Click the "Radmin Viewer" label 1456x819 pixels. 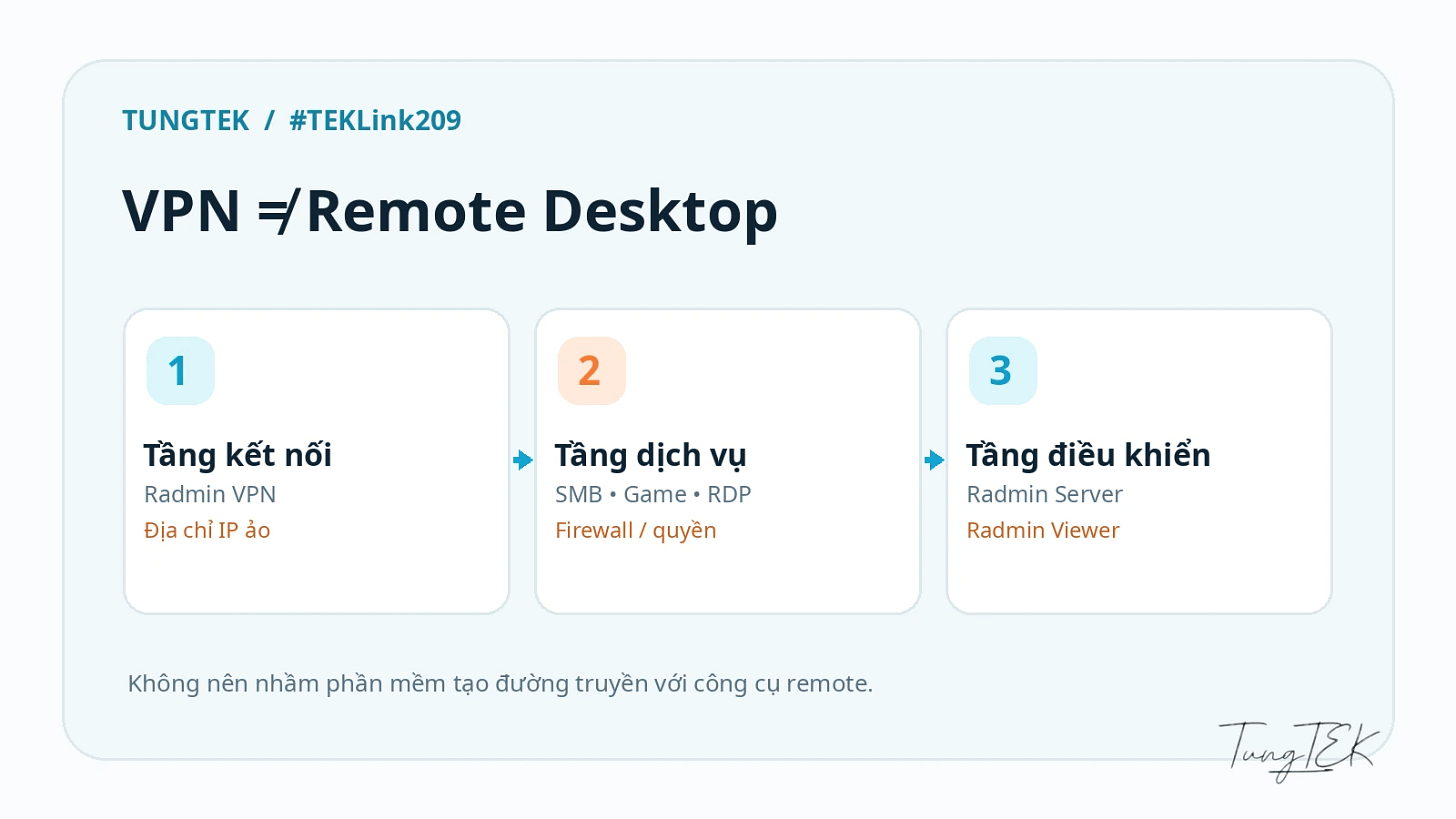[x=1043, y=530]
